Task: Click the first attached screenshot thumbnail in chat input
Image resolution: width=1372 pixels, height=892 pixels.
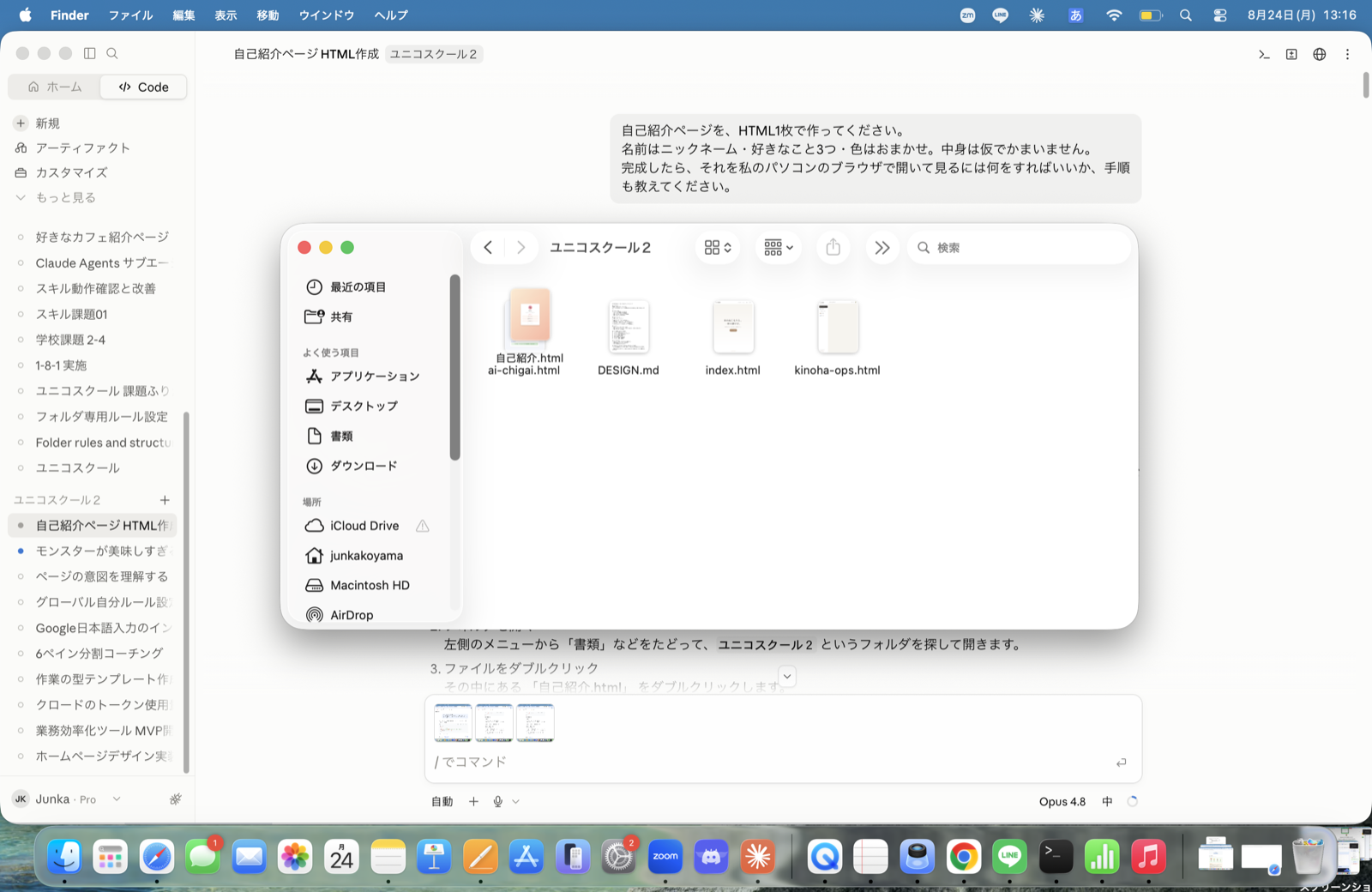Action: (x=453, y=723)
